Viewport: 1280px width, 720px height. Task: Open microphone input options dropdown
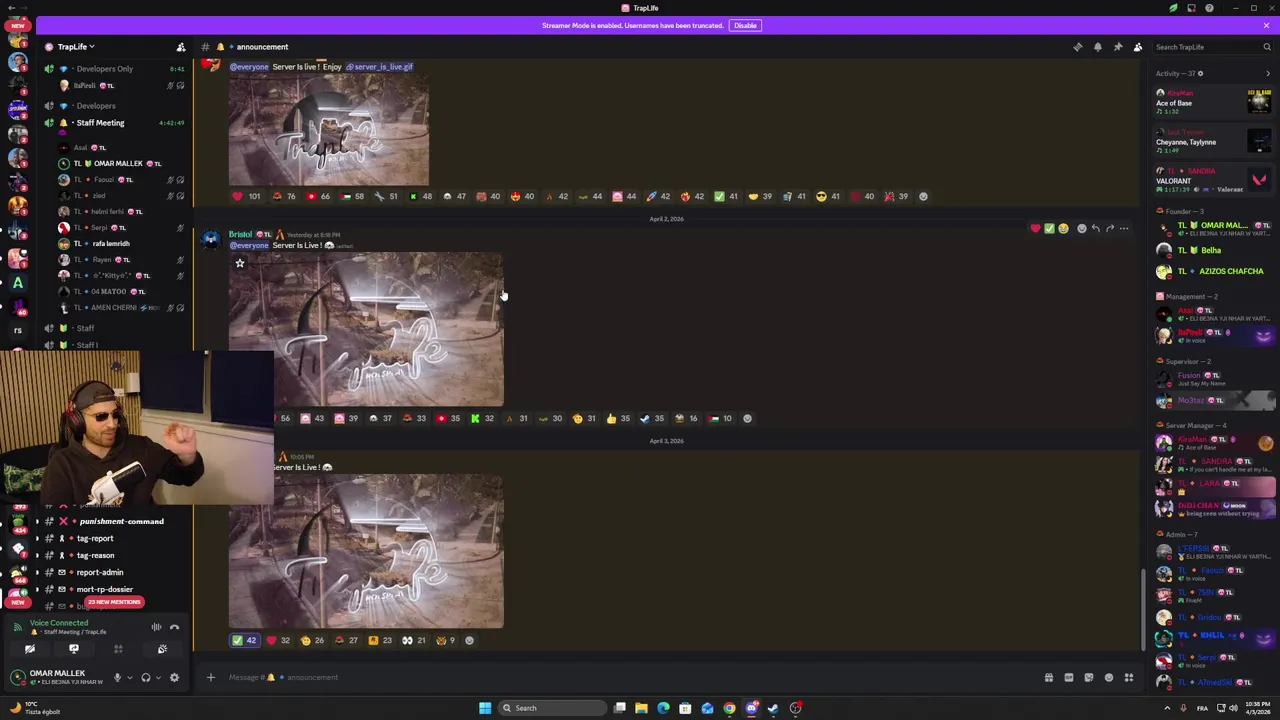(x=128, y=678)
